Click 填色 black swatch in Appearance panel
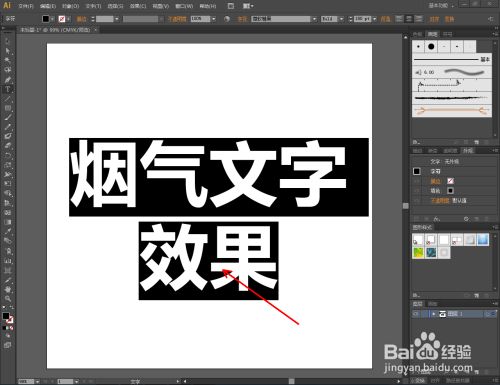Image resolution: width=500 pixels, height=385 pixels. coord(450,191)
